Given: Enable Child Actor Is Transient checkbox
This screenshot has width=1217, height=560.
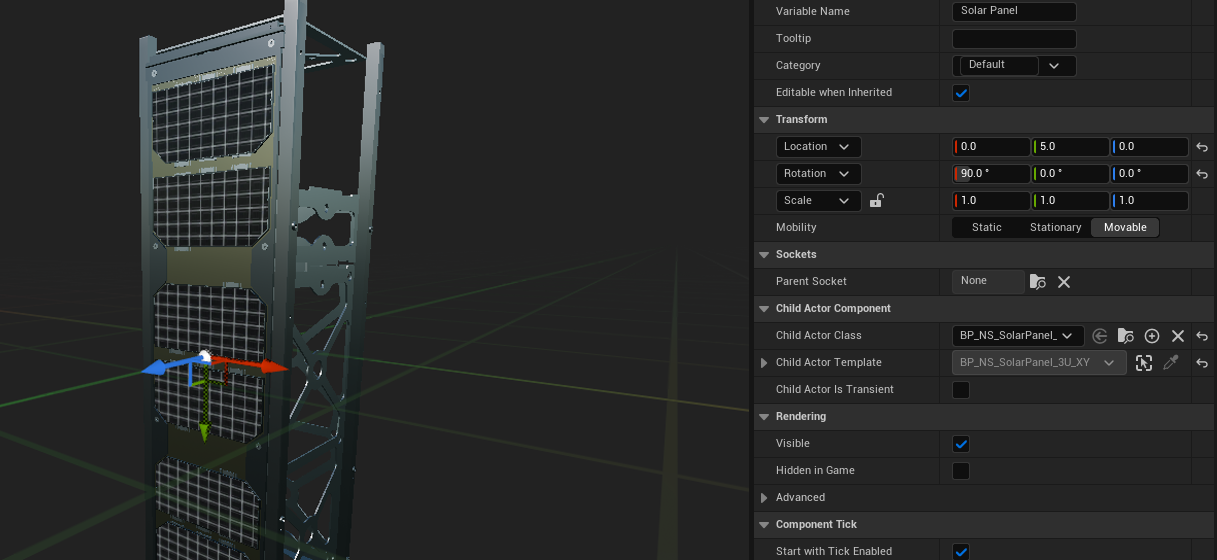Looking at the screenshot, I should point(961,390).
